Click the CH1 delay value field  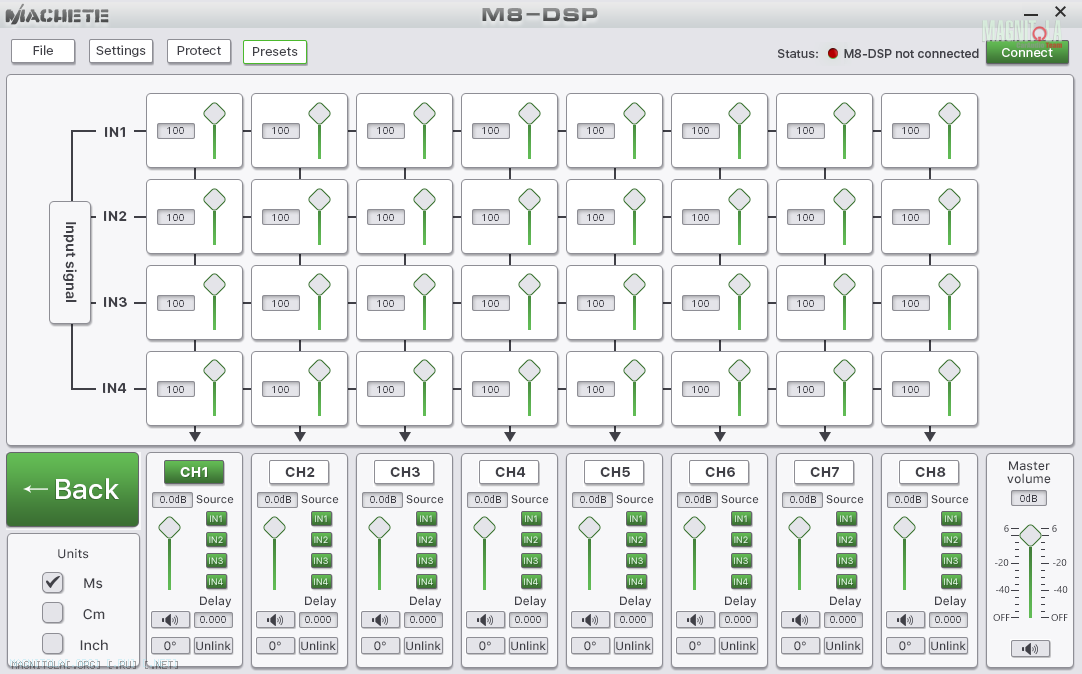click(x=213, y=620)
